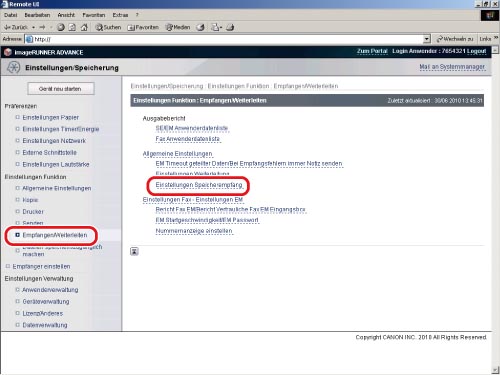The image size is (500, 375).
Task: Click the scrollbar up arrow
Action: tap(495, 50)
